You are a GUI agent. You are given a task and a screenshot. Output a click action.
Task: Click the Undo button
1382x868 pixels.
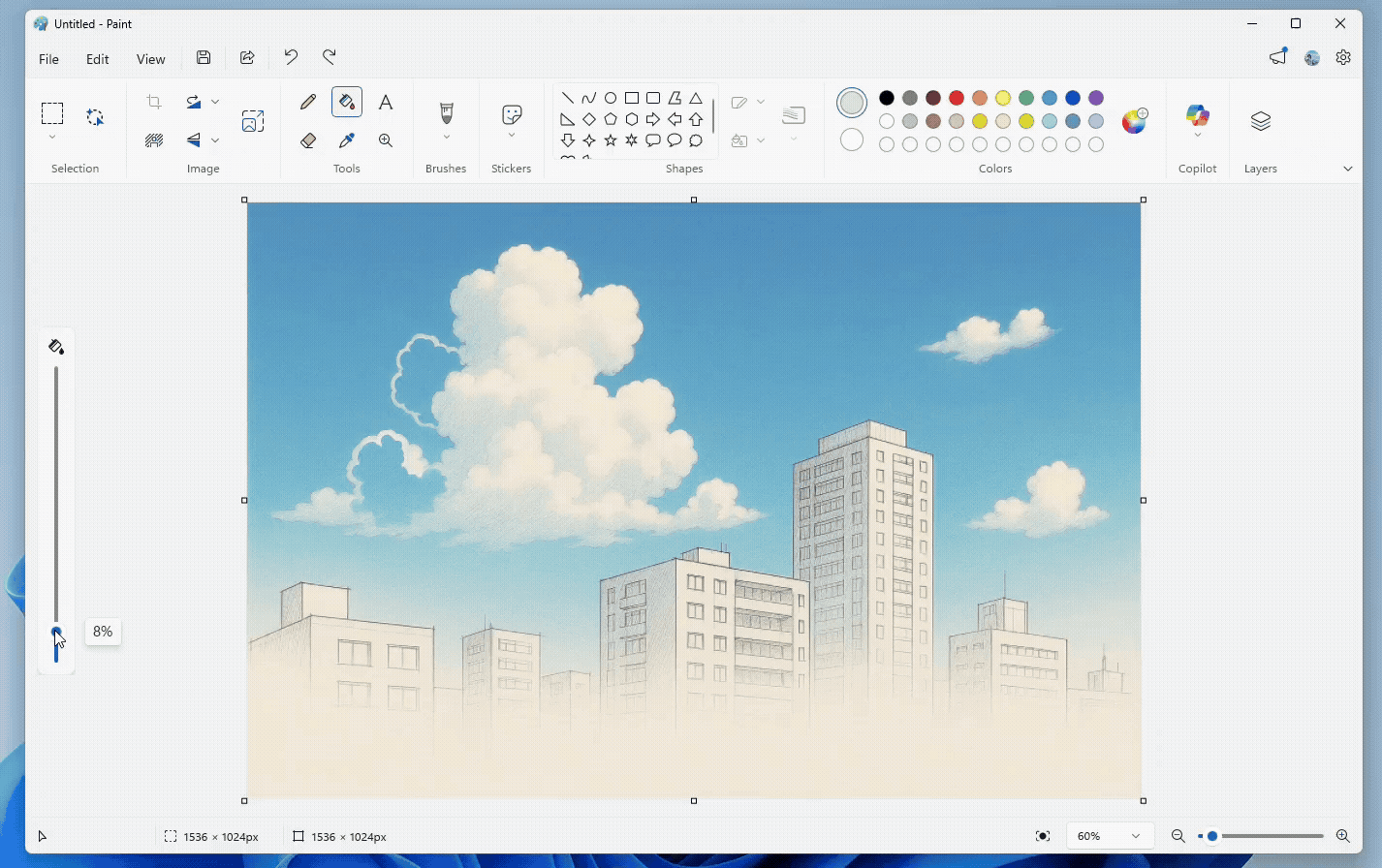pyautogui.click(x=291, y=57)
